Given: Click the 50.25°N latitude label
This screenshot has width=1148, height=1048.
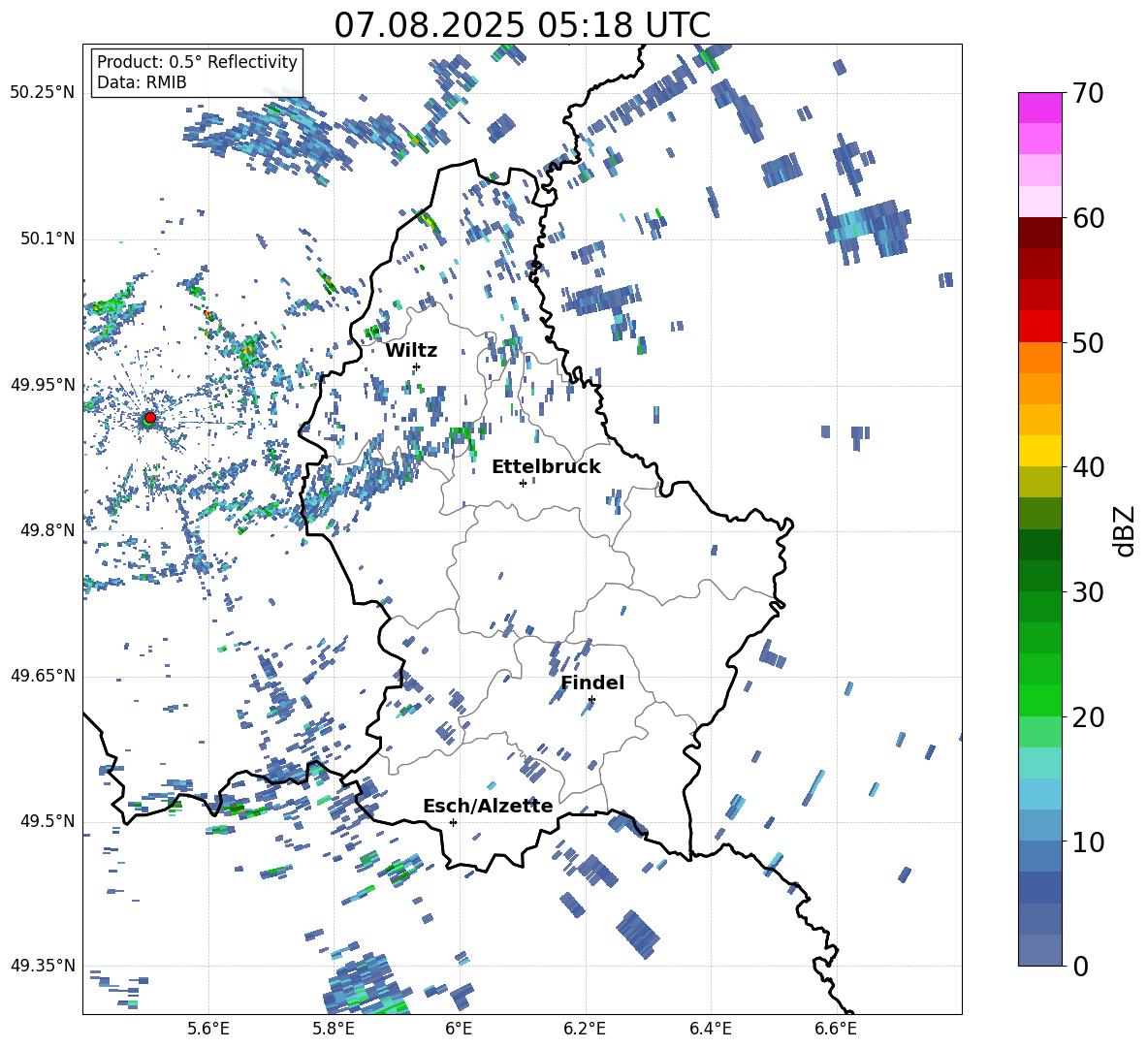Looking at the screenshot, I should point(43,93).
